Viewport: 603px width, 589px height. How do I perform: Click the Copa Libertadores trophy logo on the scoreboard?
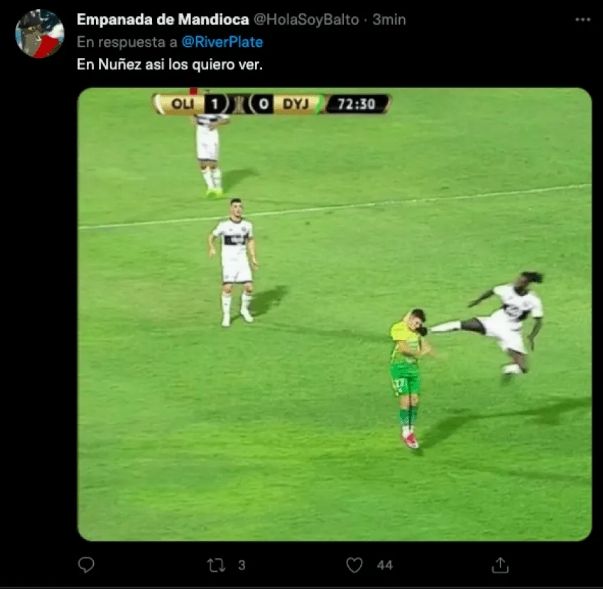[x=240, y=104]
